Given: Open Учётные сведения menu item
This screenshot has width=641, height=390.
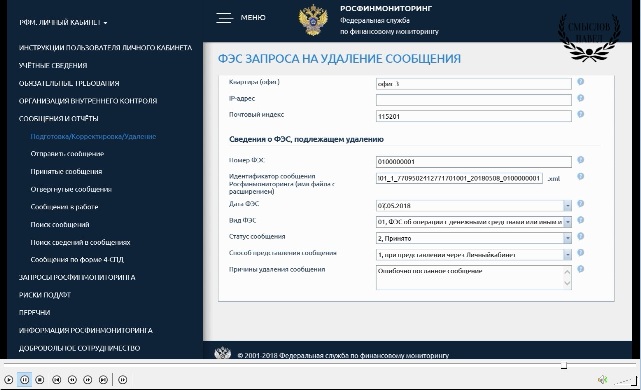Looking at the screenshot, I should click(x=53, y=65).
